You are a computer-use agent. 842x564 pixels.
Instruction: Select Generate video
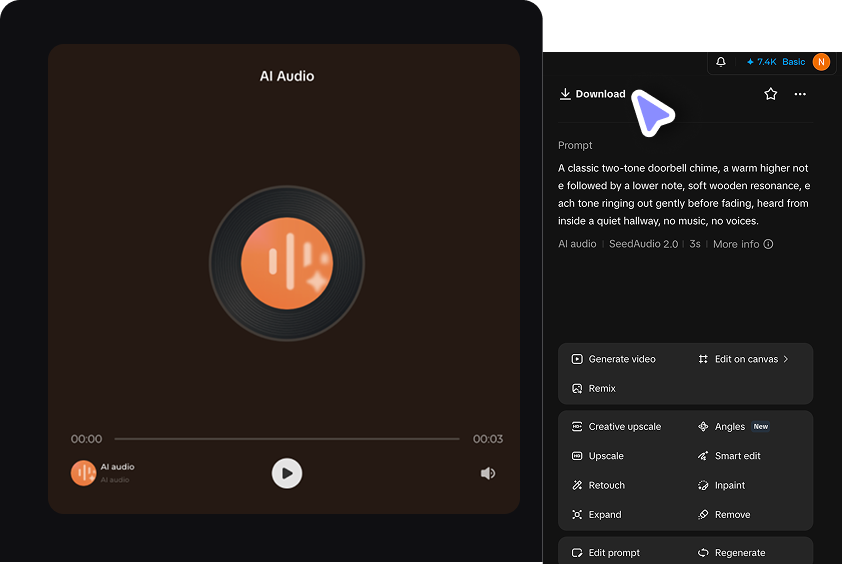pyautogui.click(x=614, y=359)
